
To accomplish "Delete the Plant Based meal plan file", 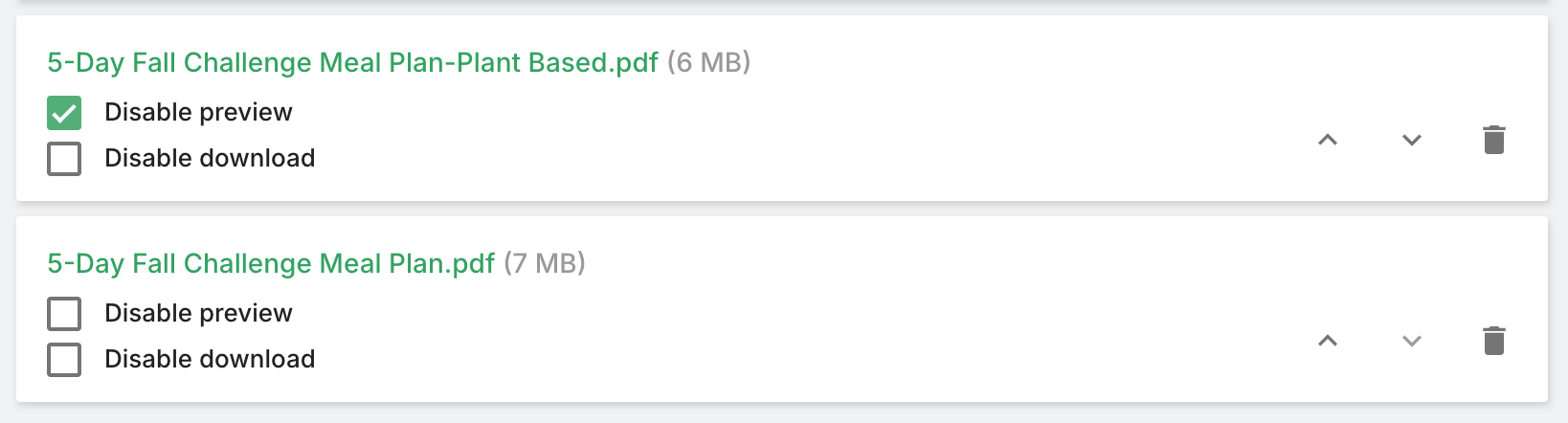I will point(1493,140).
